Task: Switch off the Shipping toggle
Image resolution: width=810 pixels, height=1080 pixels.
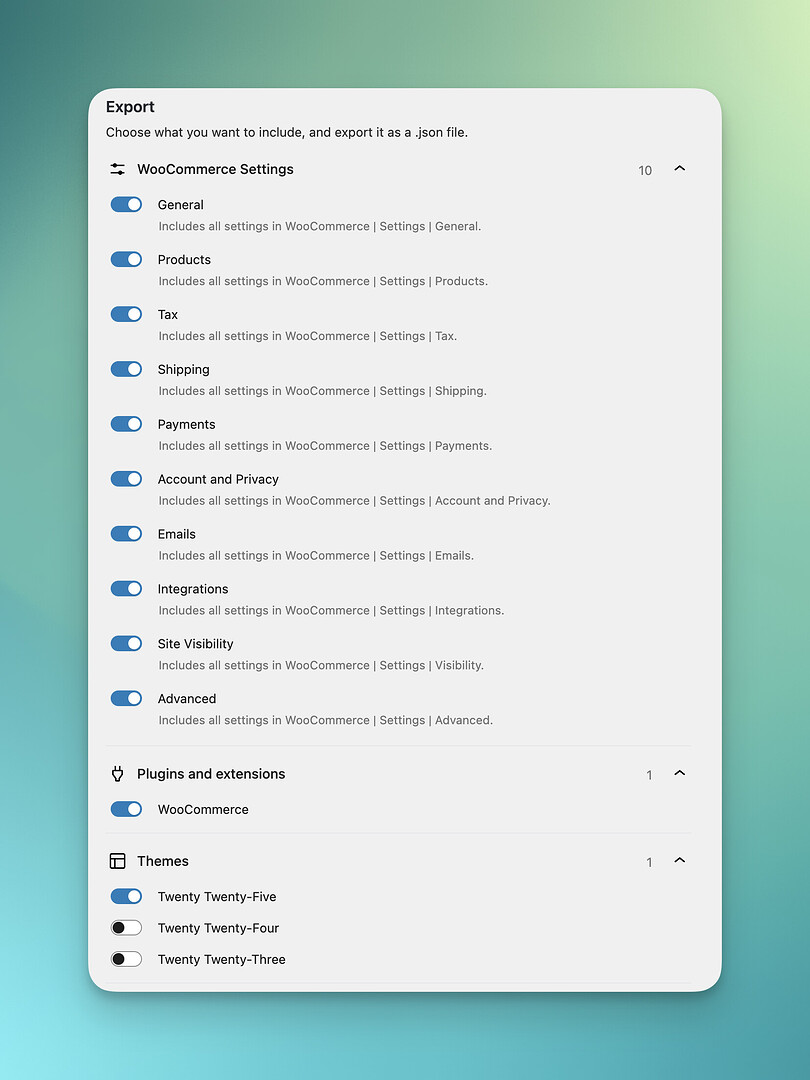Action: 127,369
